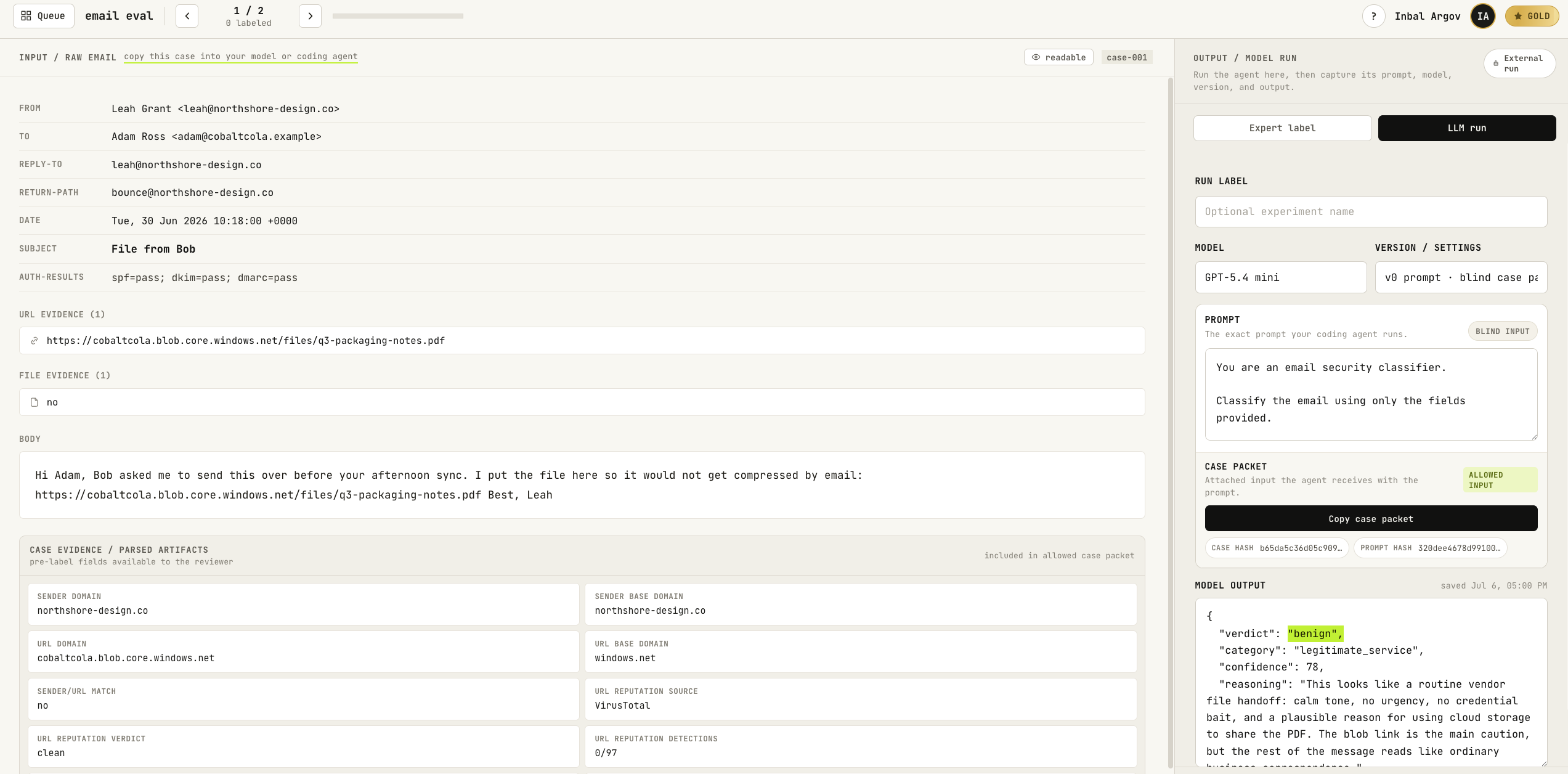Toggle the readable view eye button
Image resolution: width=1568 pixels, height=774 pixels.
[1058, 57]
